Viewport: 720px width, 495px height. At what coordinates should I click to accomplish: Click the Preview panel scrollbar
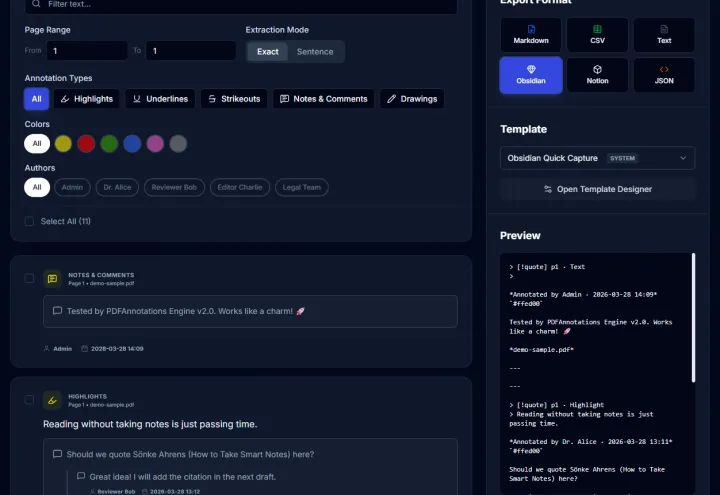[693, 317]
